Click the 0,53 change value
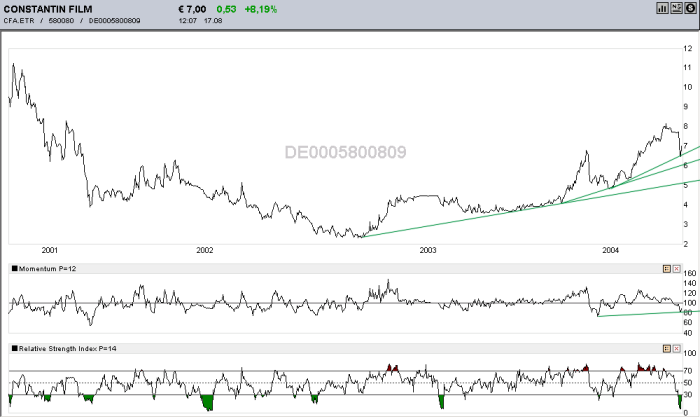 point(226,9)
